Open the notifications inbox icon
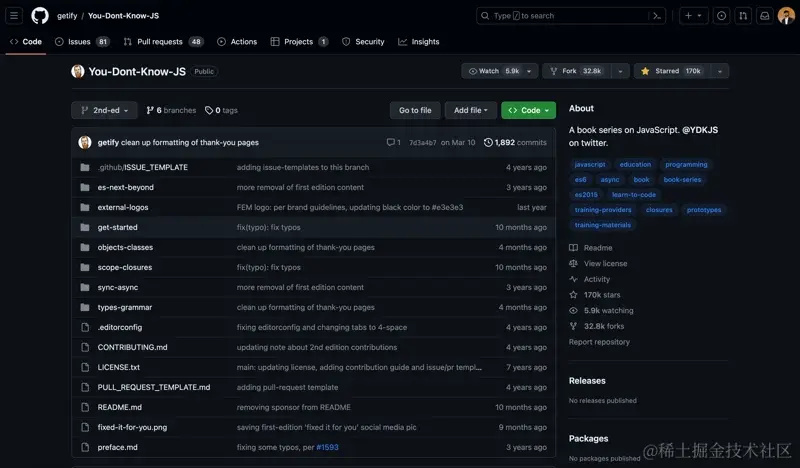800x468 pixels. [x=764, y=16]
